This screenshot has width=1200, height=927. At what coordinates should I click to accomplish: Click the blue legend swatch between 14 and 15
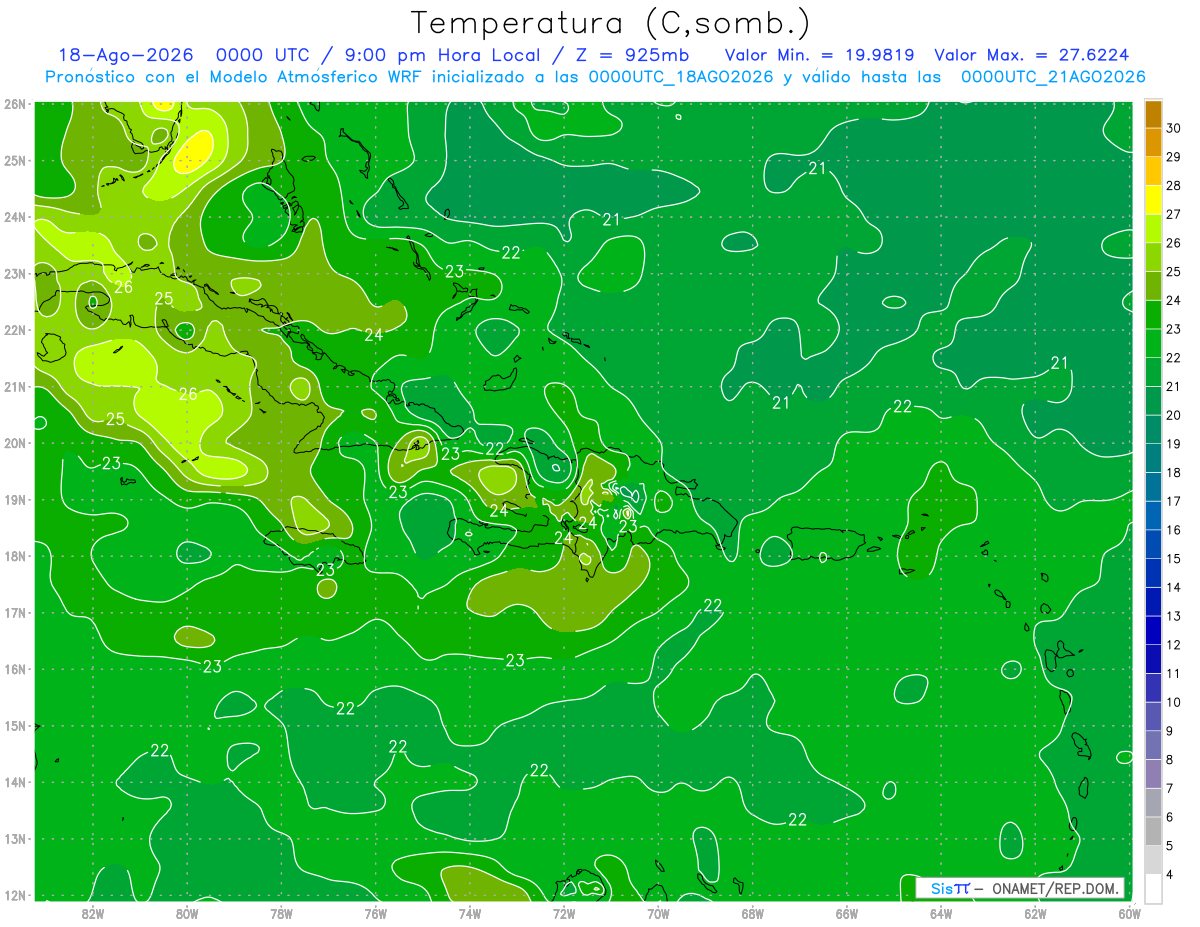[1153, 572]
